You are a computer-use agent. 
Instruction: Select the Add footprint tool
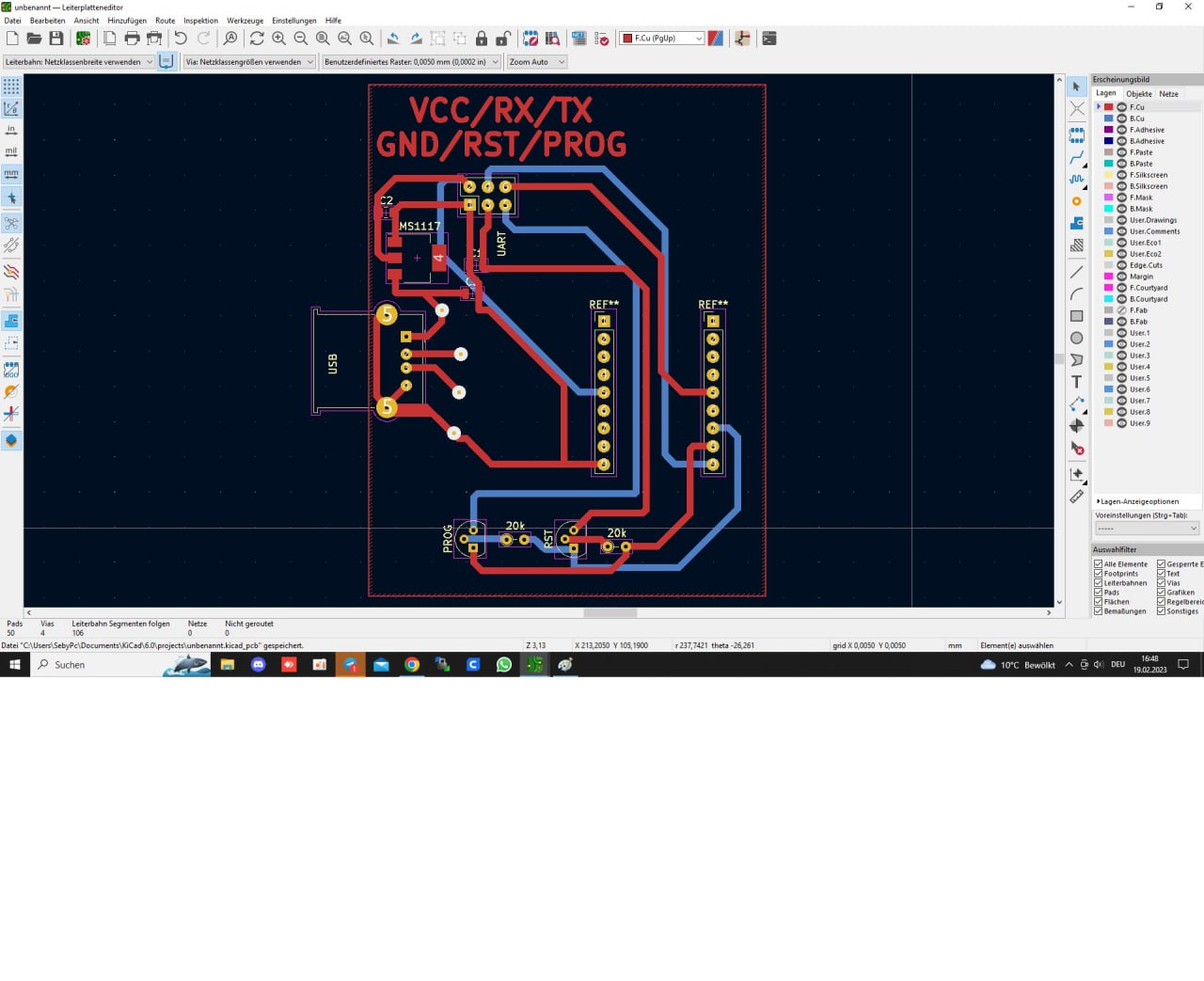(x=1077, y=135)
